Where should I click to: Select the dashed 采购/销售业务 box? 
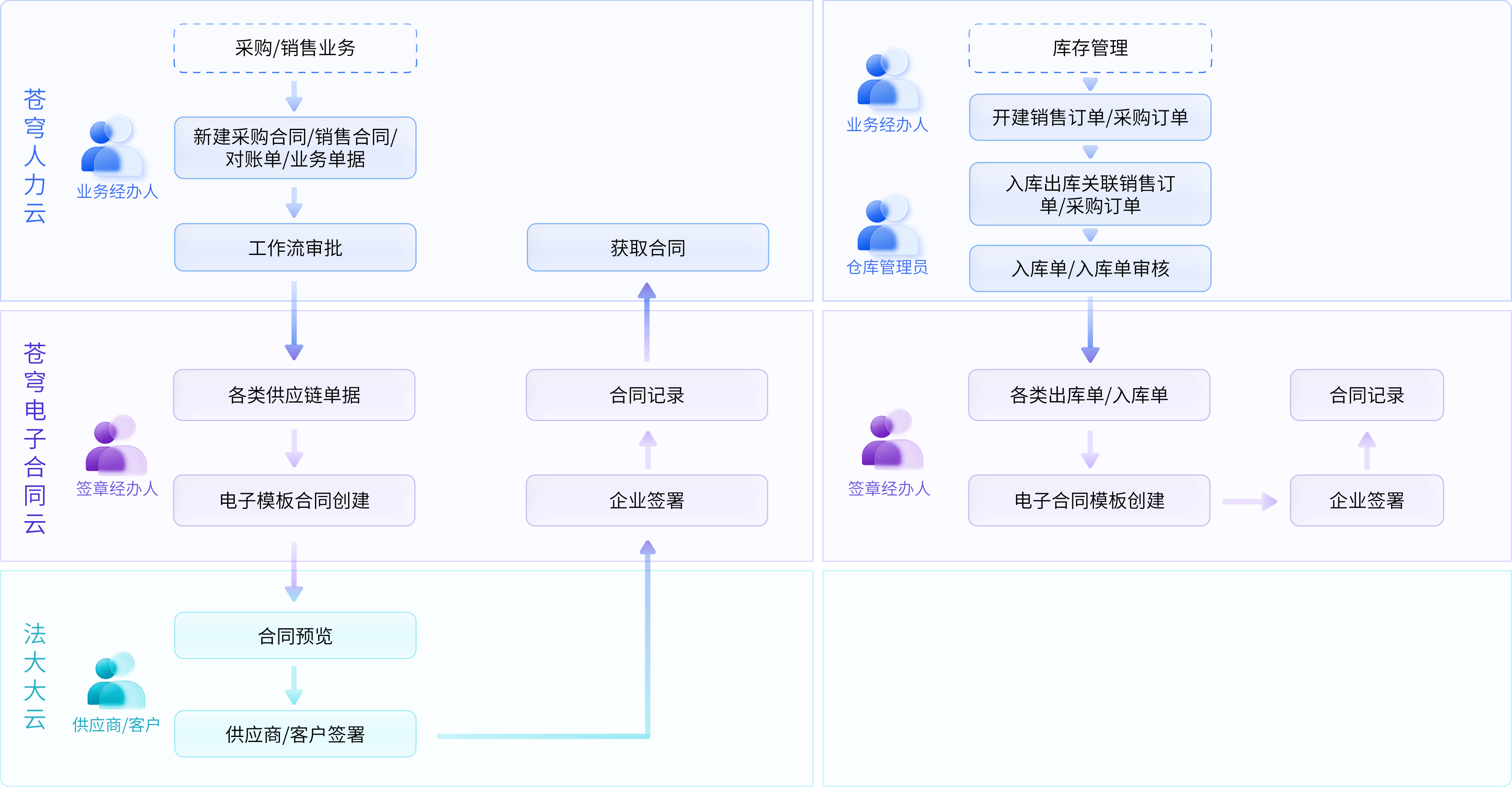295,48
